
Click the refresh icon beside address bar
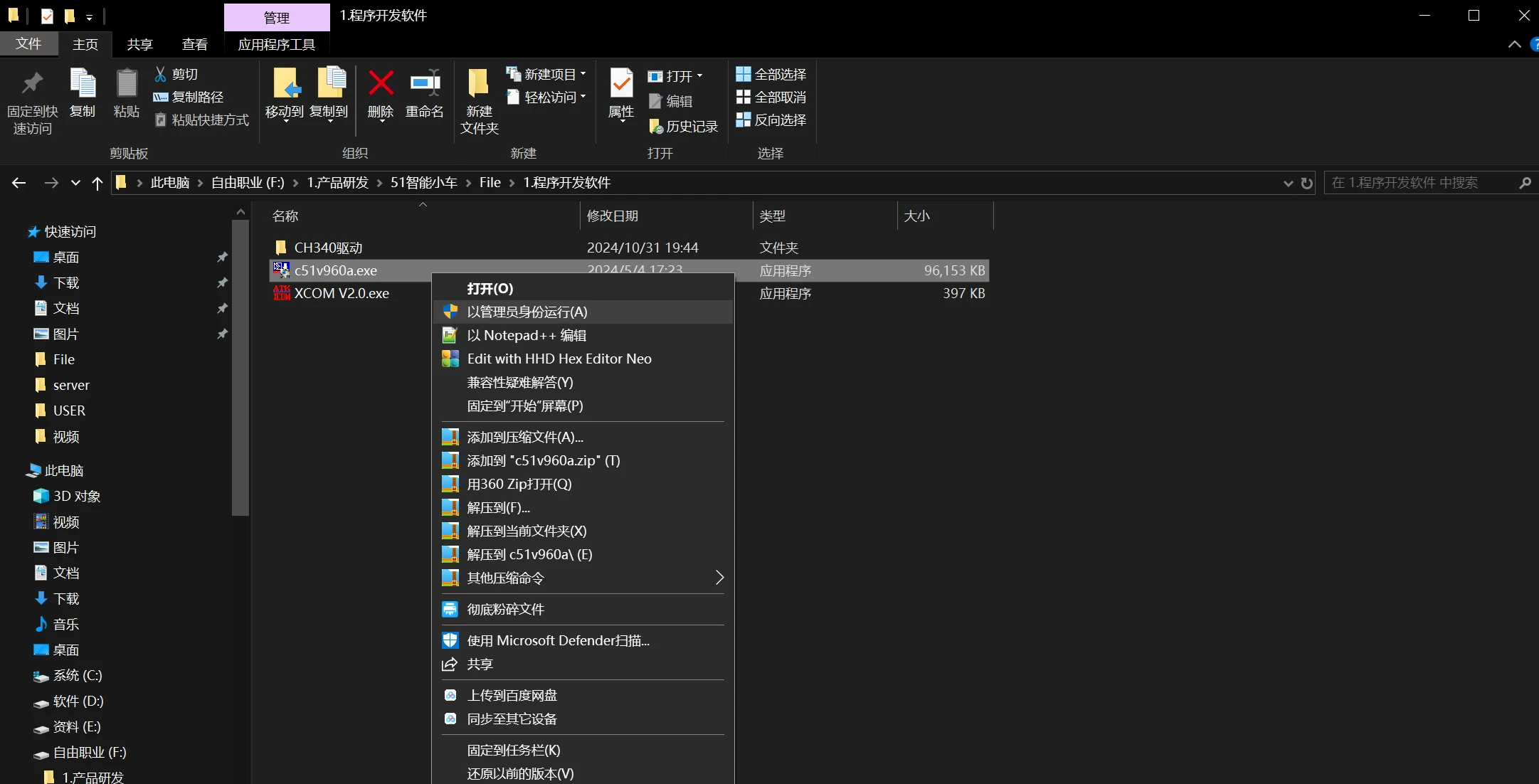(x=1307, y=183)
